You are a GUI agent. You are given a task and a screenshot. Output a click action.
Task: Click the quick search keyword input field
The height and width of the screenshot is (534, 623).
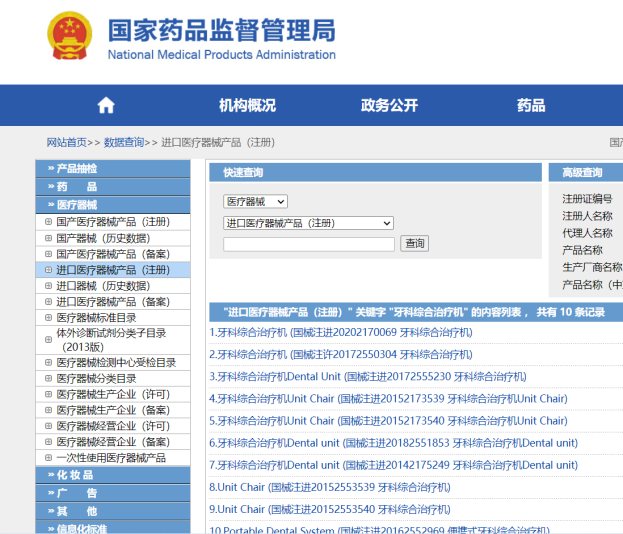pos(309,244)
